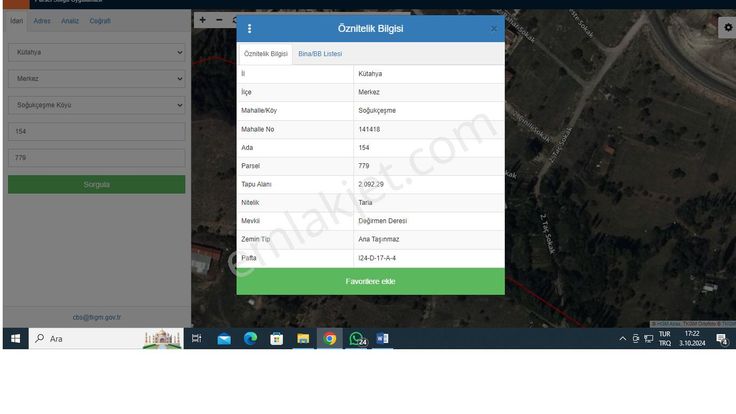
Task: Select the Ada value 154 in table
Action: [364, 148]
